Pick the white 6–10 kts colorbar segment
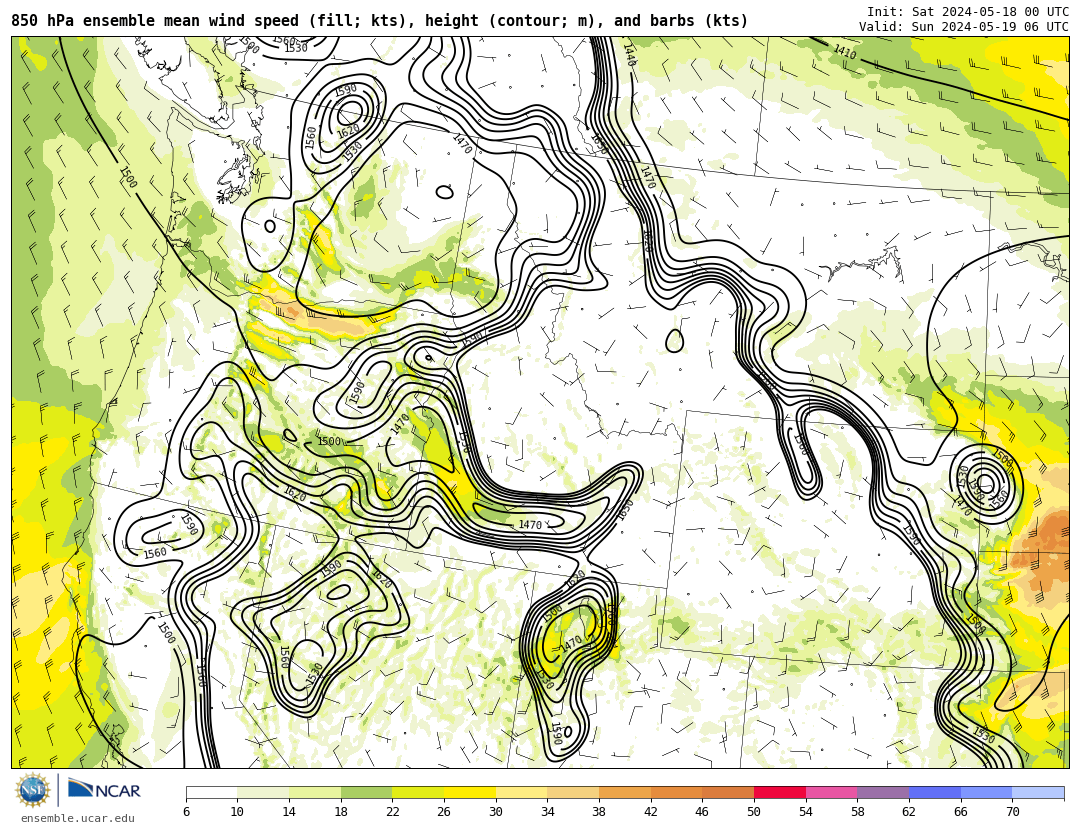1080x831 pixels. (211, 792)
